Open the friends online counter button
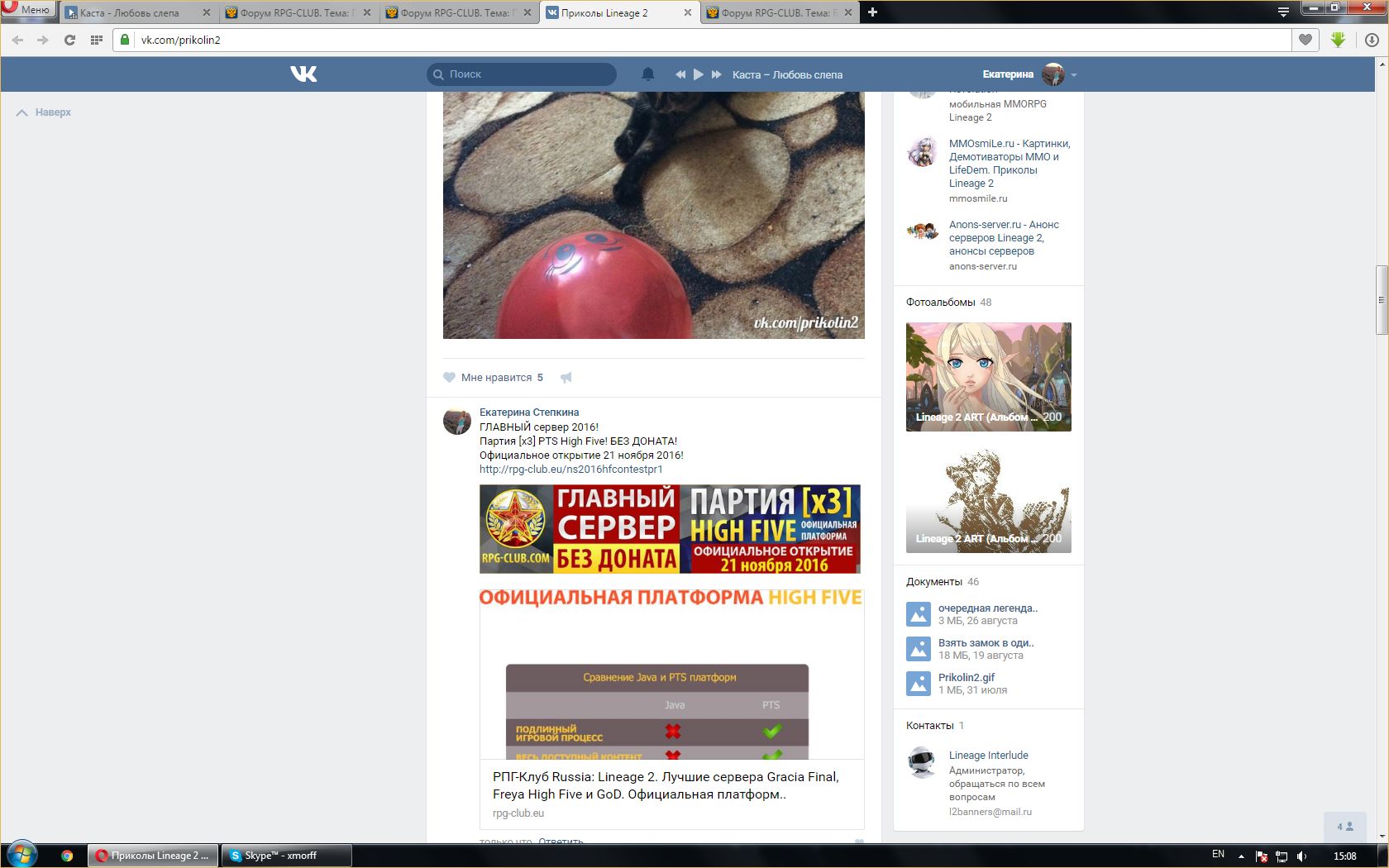Image resolution: width=1389 pixels, height=868 pixels. (x=1345, y=827)
